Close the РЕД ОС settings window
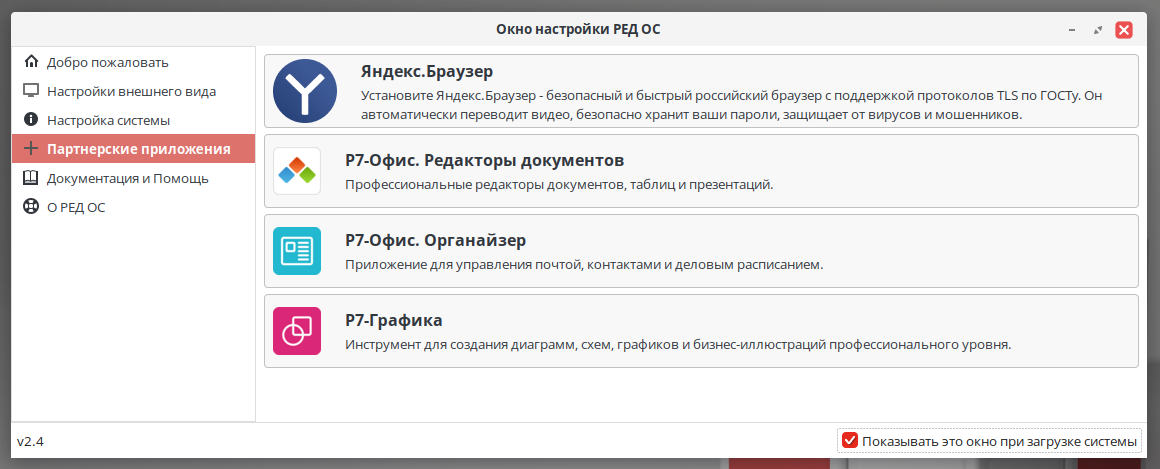This screenshot has width=1160, height=469. pyautogui.click(x=1124, y=30)
